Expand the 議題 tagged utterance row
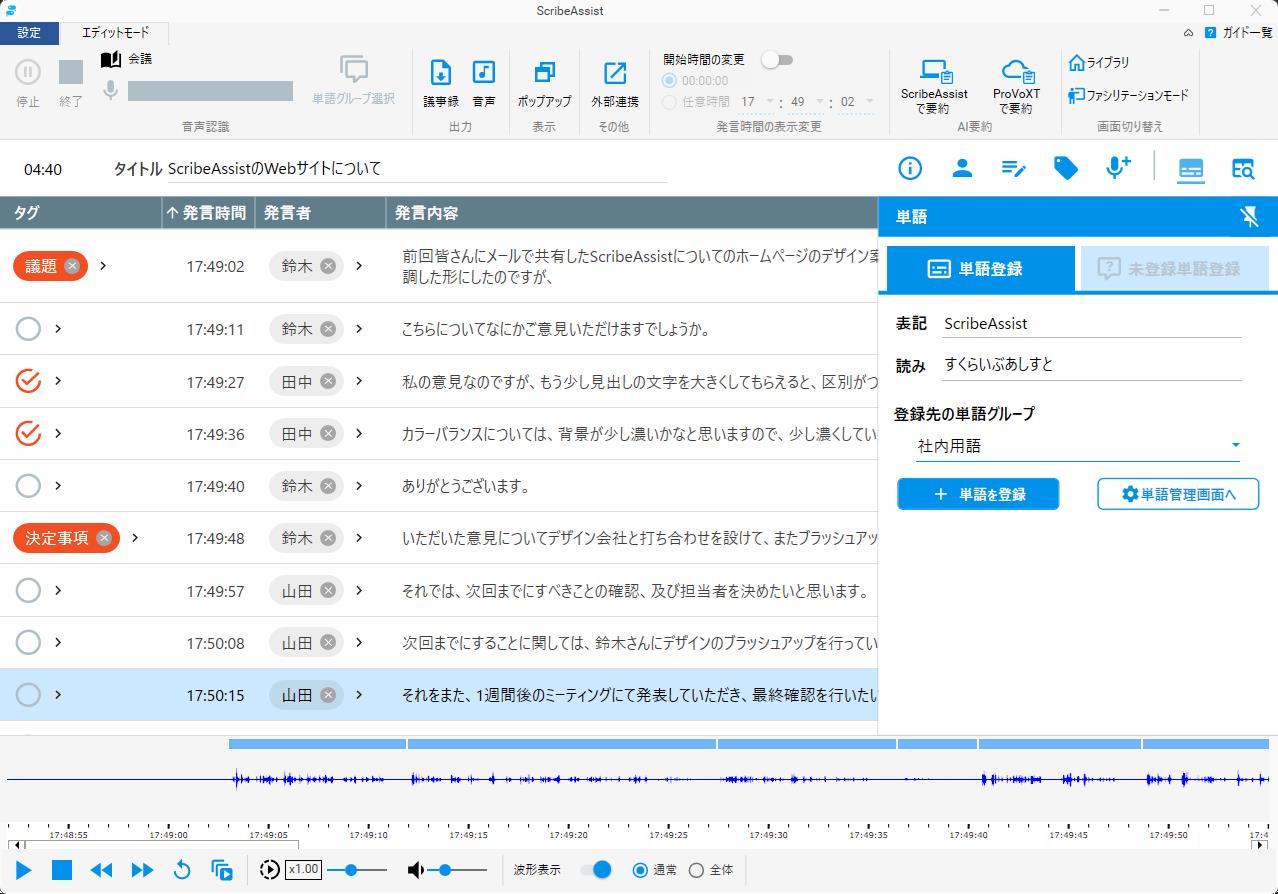The width and height of the screenshot is (1278, 894). [101, 267]
